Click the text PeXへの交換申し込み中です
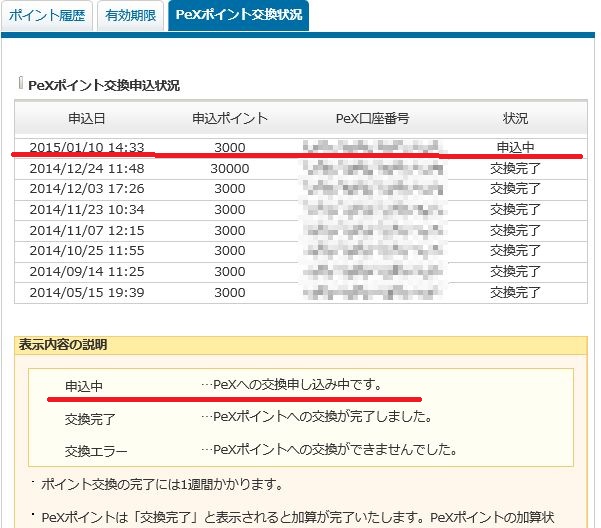This screenshot has width=601, height=528. tap(297, 384)
